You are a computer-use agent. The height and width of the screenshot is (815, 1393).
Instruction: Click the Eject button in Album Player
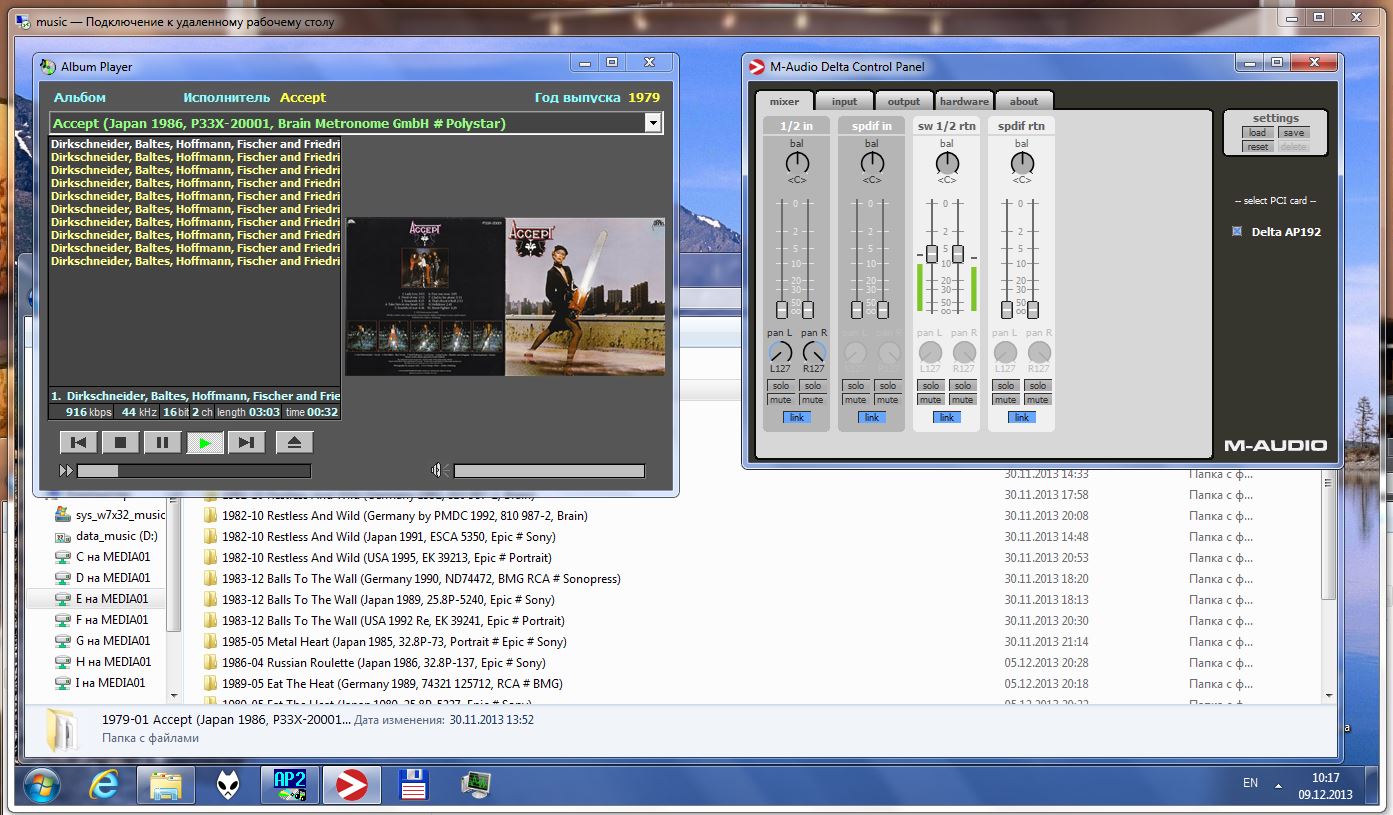click(294, 442)
